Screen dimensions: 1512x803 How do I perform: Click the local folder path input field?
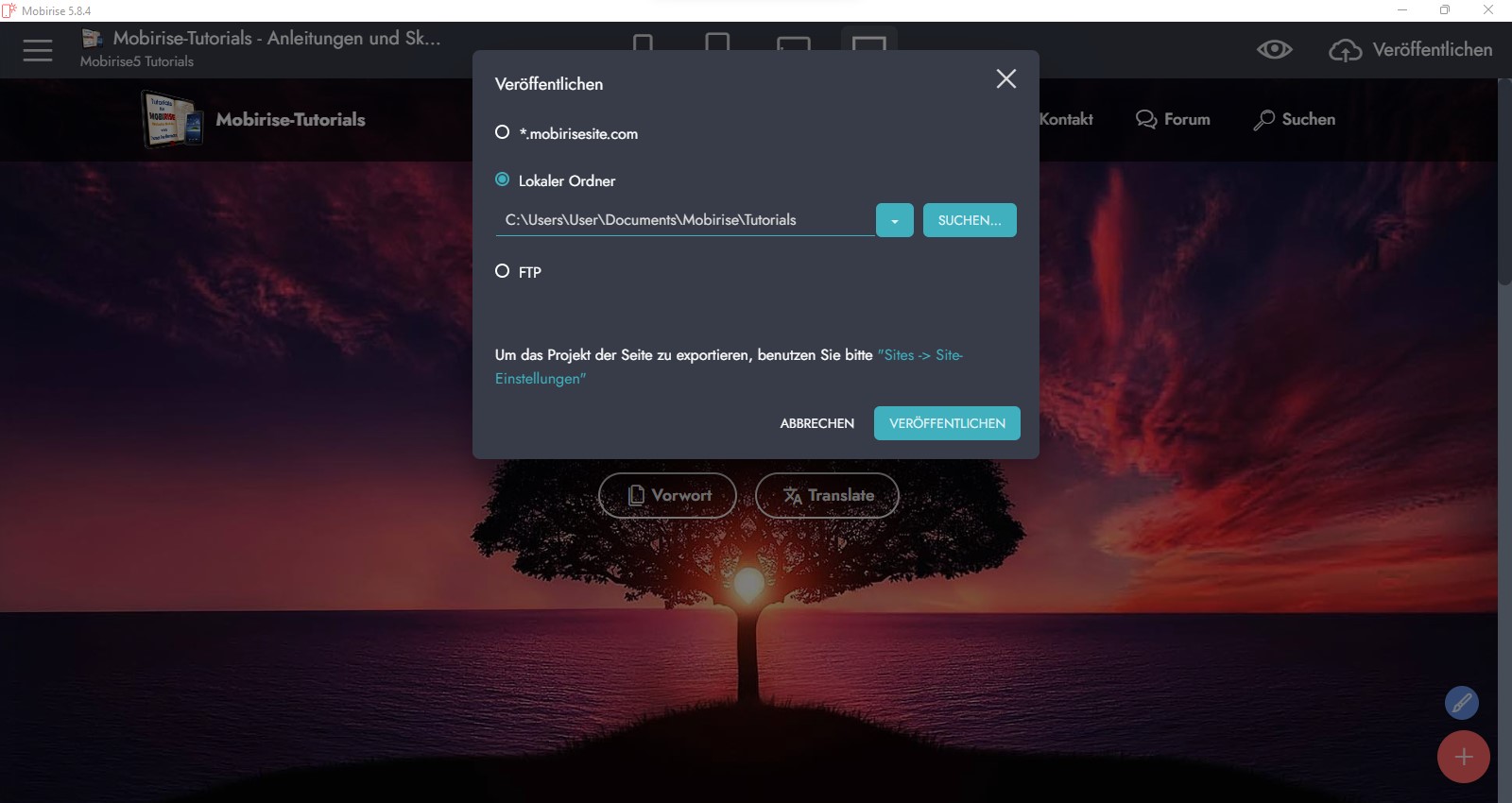tap(684, 220)
